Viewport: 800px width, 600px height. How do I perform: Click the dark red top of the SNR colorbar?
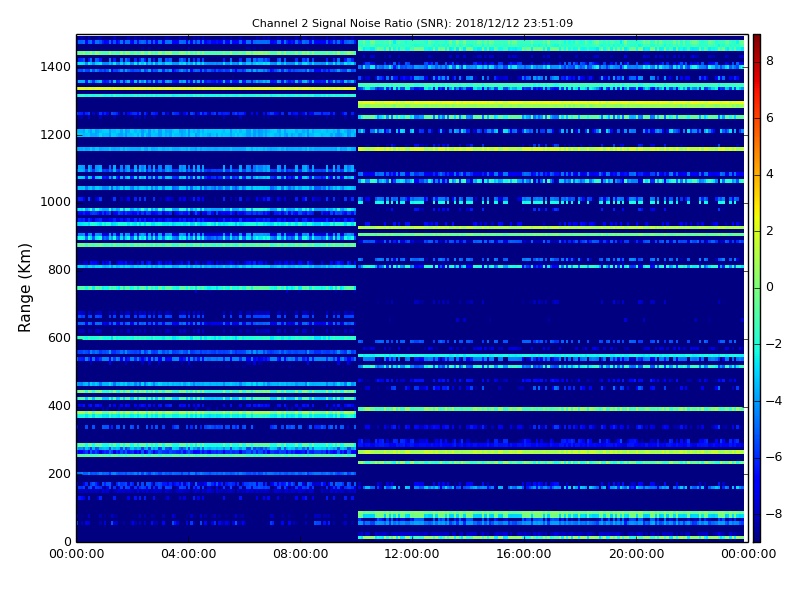click(757, 41)
